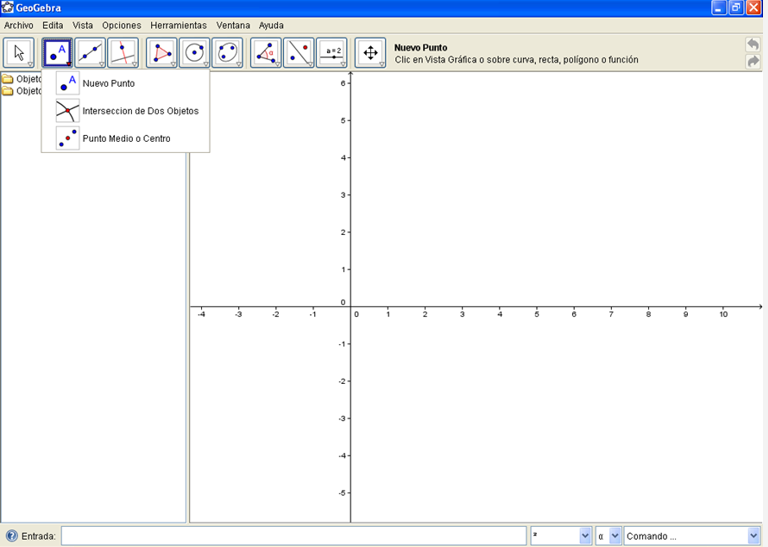Select the line through two points tool
Screen dimensions: 768x547
[x=91, y=53]
